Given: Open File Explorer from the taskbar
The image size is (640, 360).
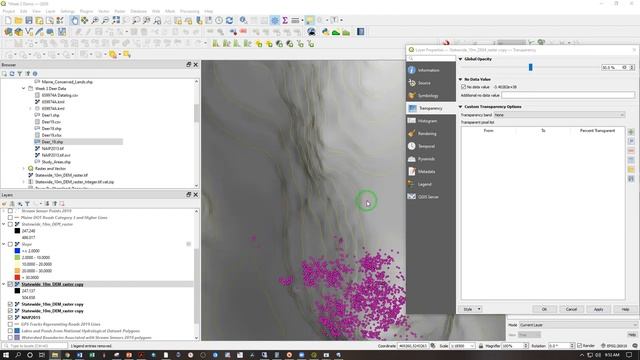Looking at the screenshot, I should tap(55, 355).
